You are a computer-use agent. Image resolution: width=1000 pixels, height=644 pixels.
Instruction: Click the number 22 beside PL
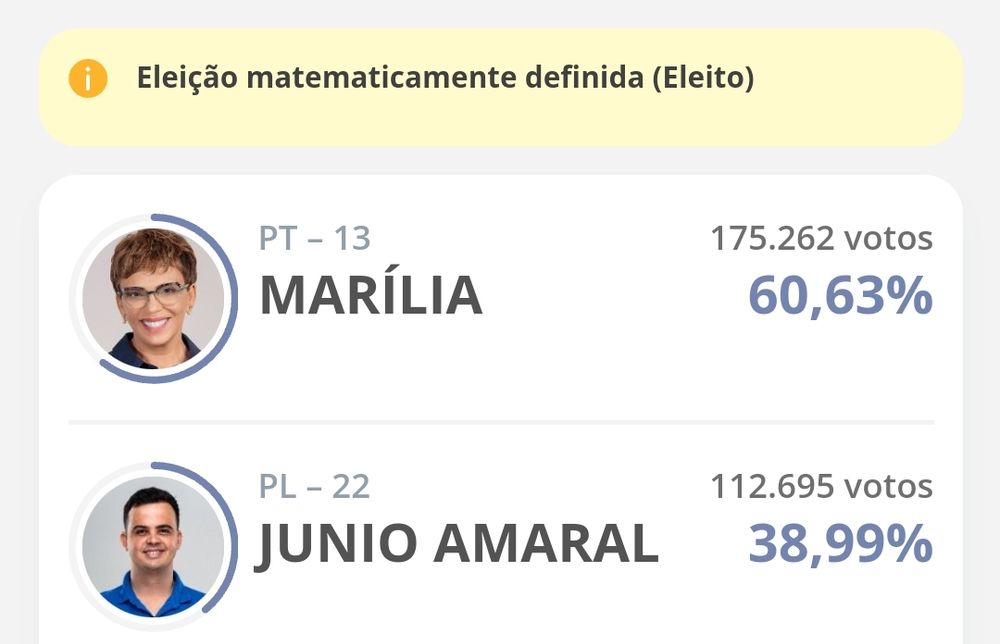pos(350,486)
